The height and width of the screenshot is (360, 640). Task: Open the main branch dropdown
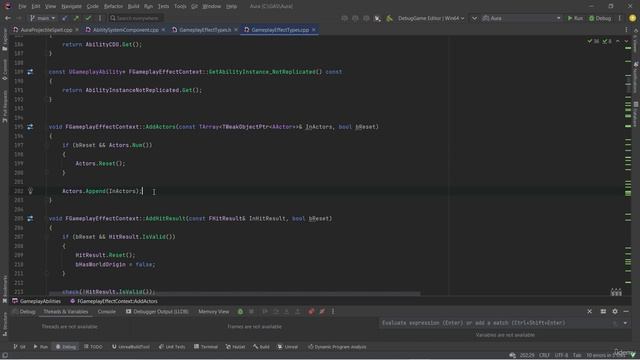42,18
